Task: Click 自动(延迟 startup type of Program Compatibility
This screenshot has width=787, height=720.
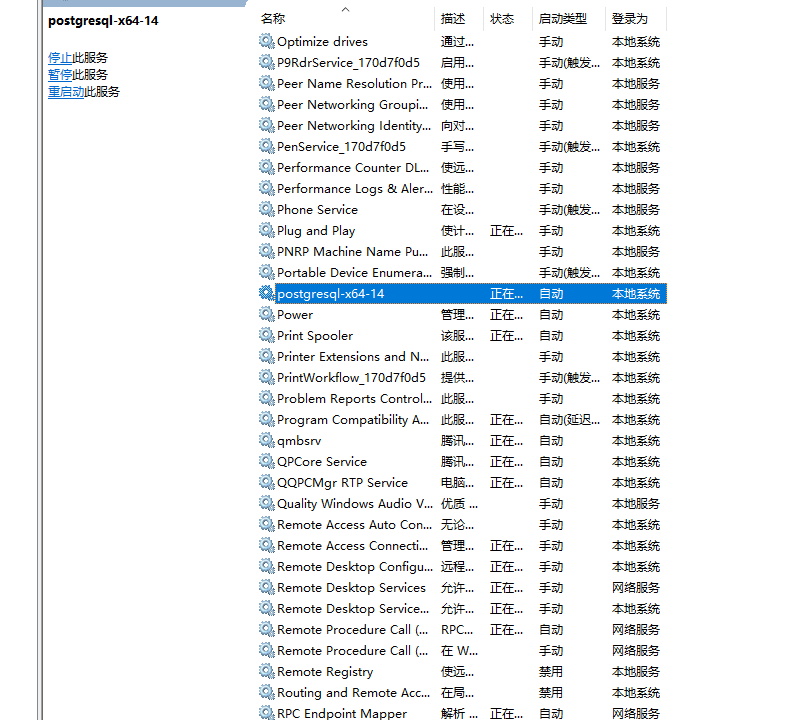Action: click(569, 420)
